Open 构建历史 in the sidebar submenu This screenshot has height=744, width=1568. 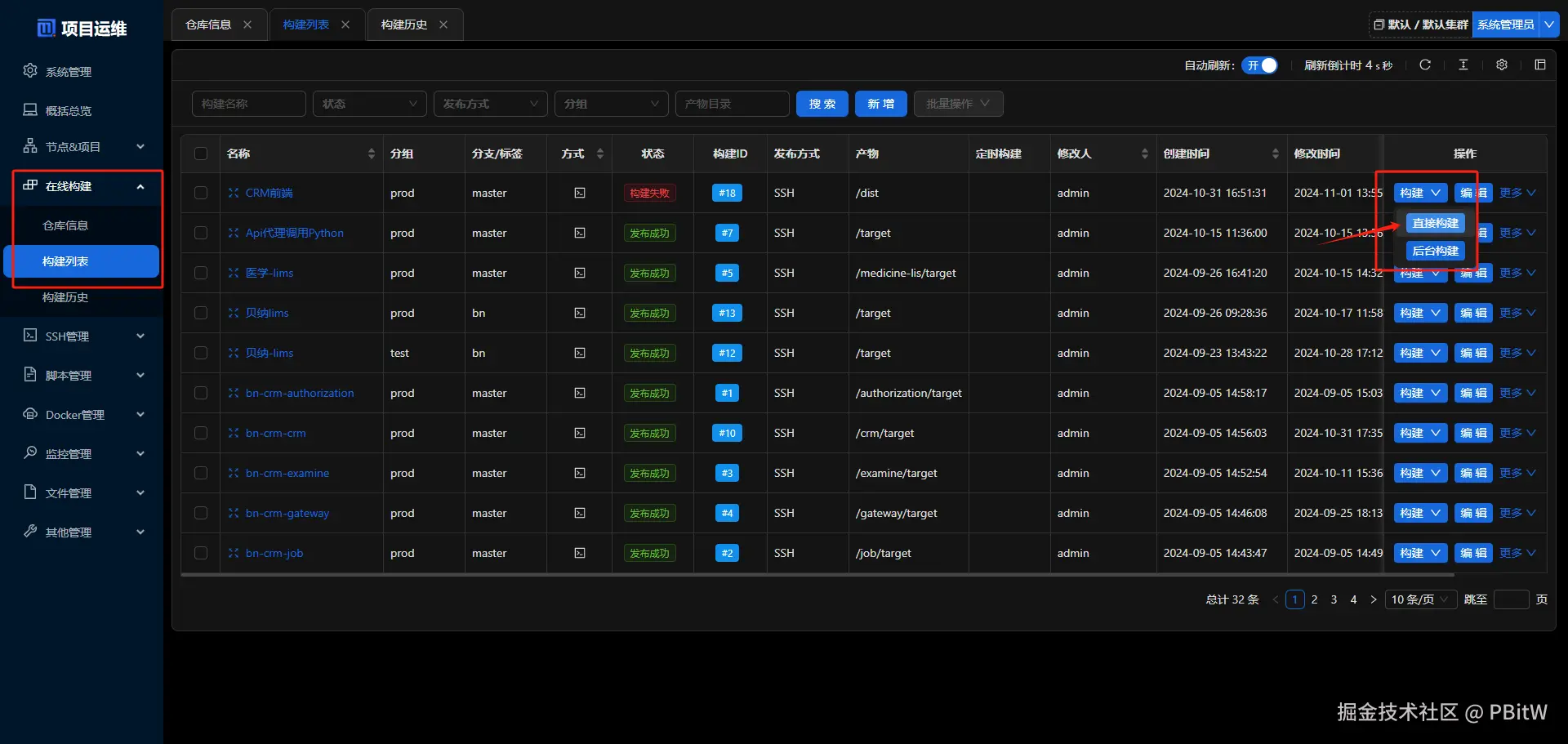[x=65, y=297]
